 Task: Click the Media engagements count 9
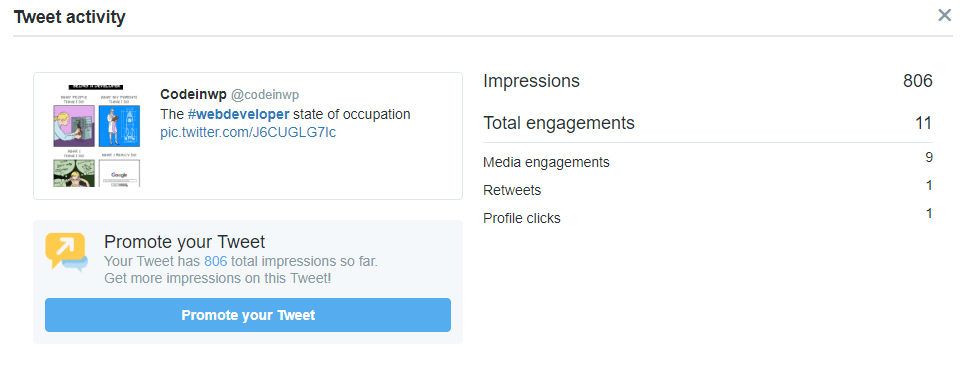(x=929, y=157)
